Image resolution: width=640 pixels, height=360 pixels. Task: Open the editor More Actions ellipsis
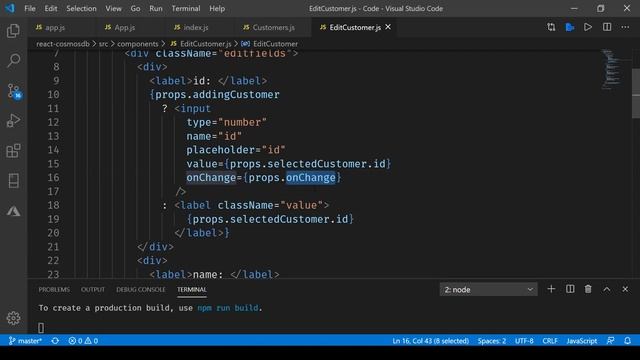(x=625, y=27)
